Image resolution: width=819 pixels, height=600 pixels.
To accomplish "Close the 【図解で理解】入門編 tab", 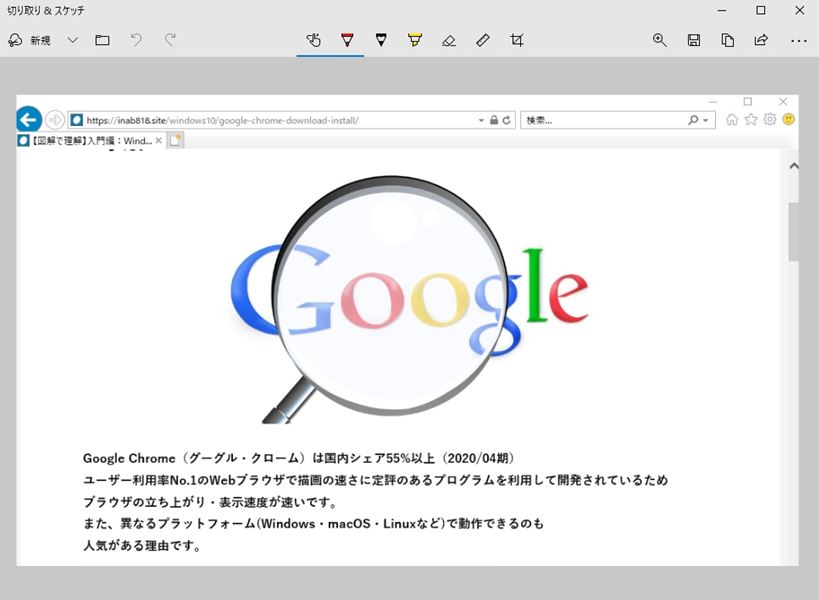I will click(x=159, y=140).
